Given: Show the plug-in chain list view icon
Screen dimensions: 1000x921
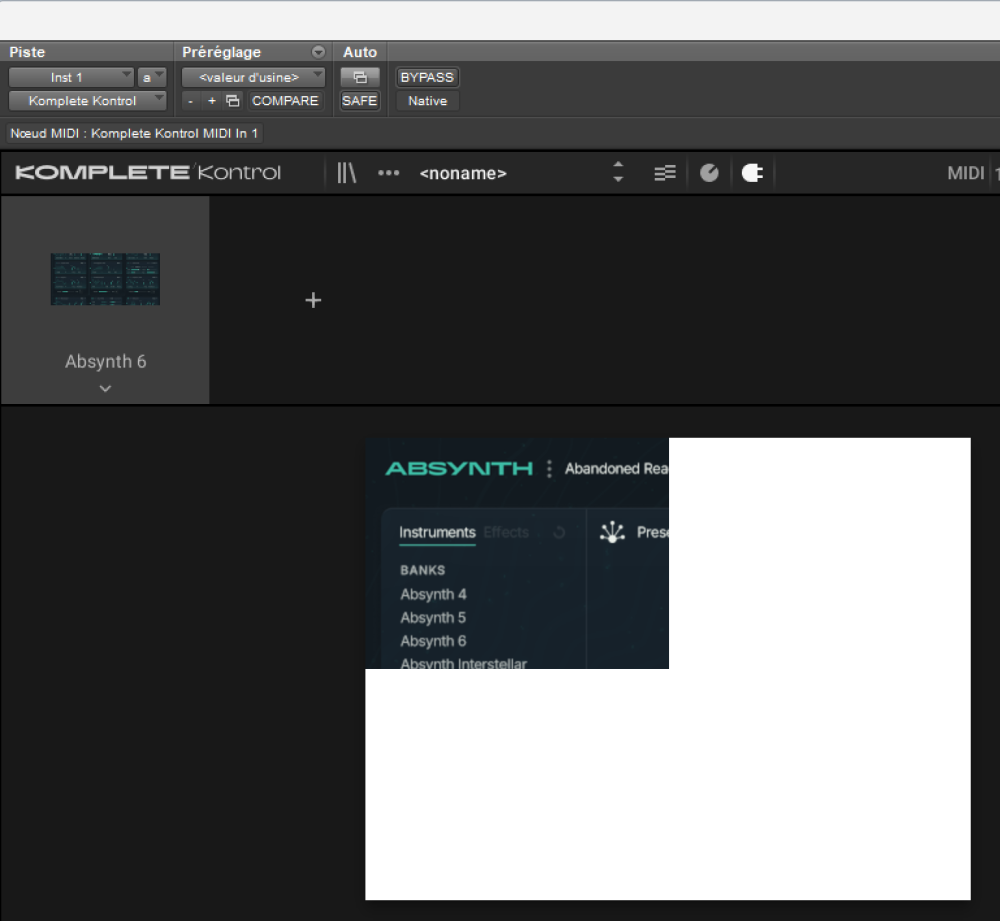Looking at the screenshot, I should [x=665, y=173].
